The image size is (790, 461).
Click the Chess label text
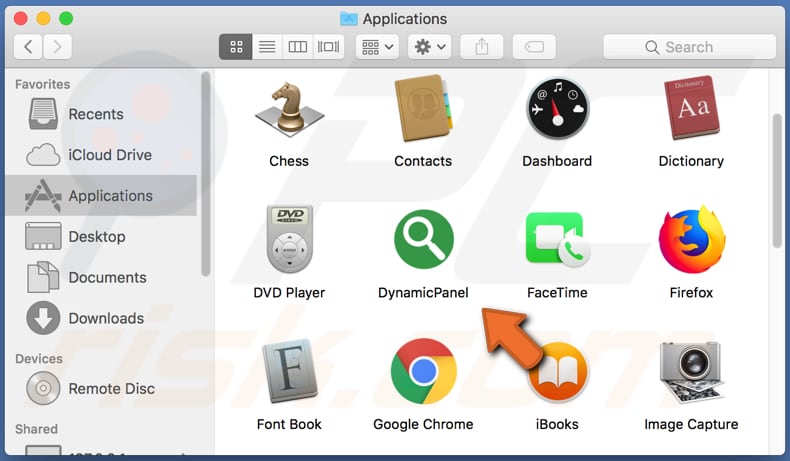click(289, 161)
